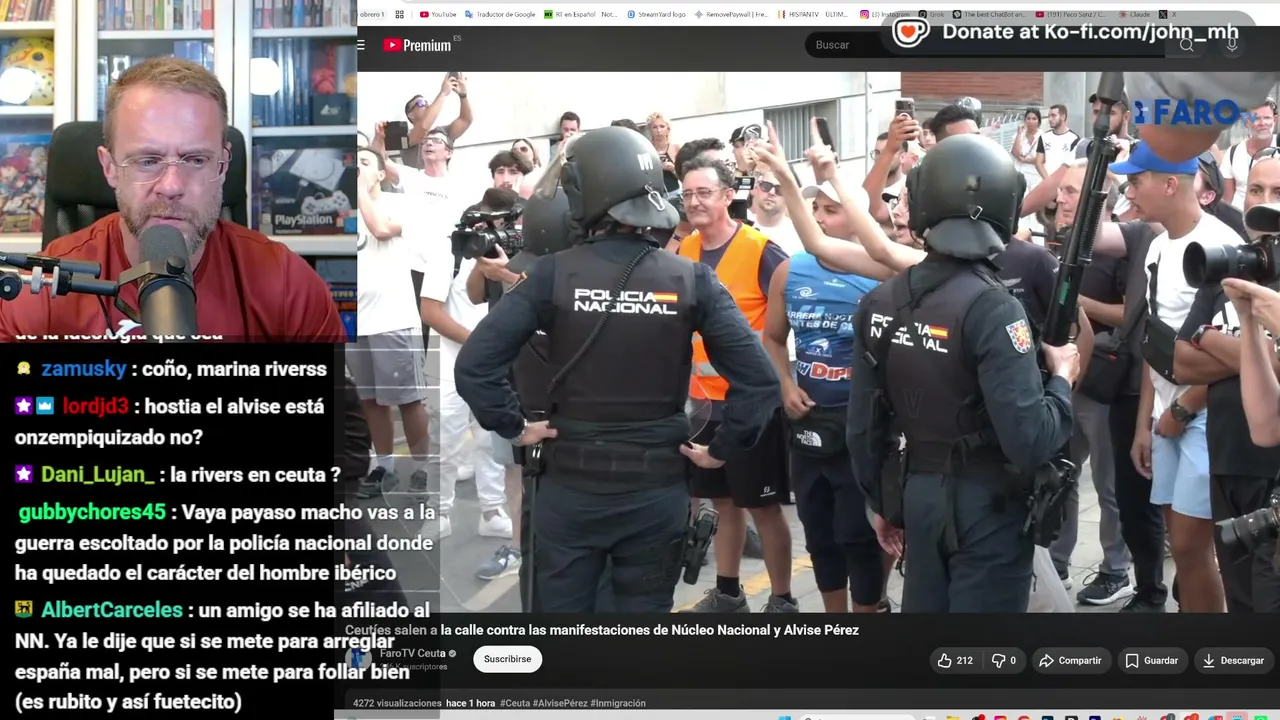Open the Traductor de Google bookmark
1280x720 pixels.
click(500, 14)
